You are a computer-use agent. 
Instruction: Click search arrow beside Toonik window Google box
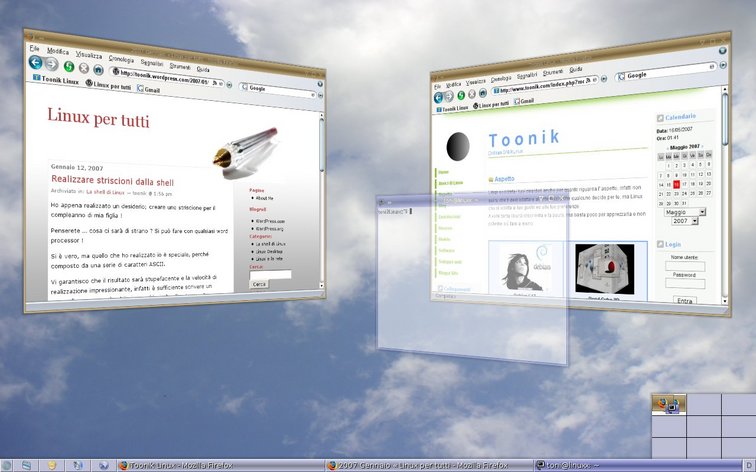click(x=723, y=65)
